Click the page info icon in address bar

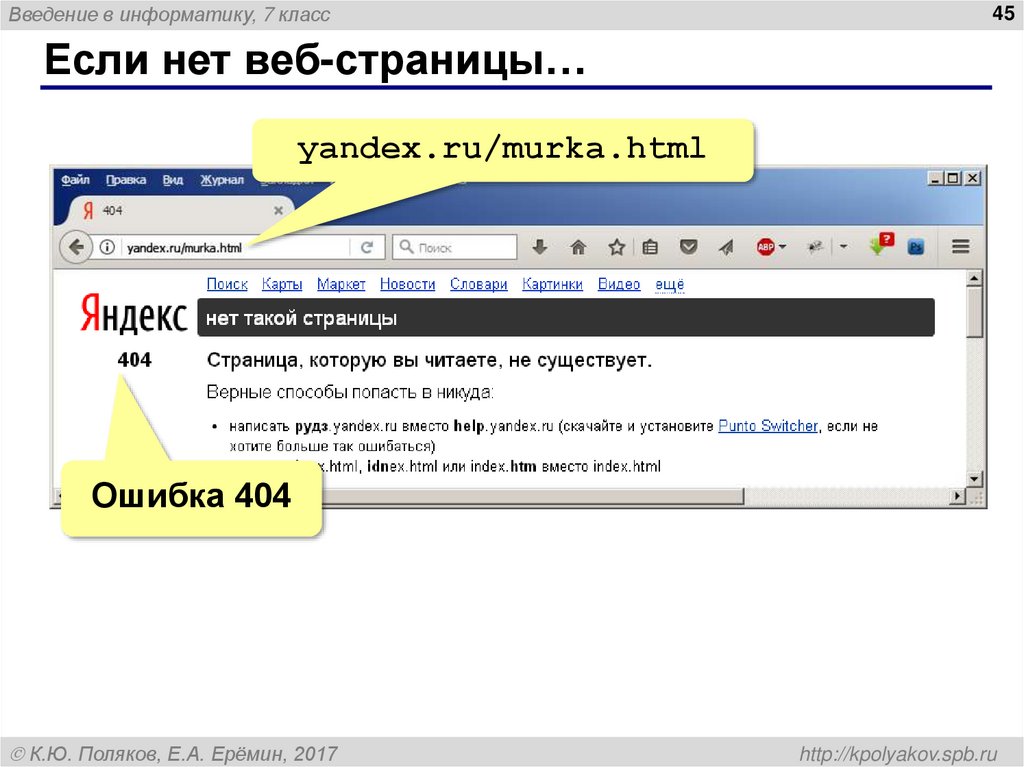click(x=110, y=245)
